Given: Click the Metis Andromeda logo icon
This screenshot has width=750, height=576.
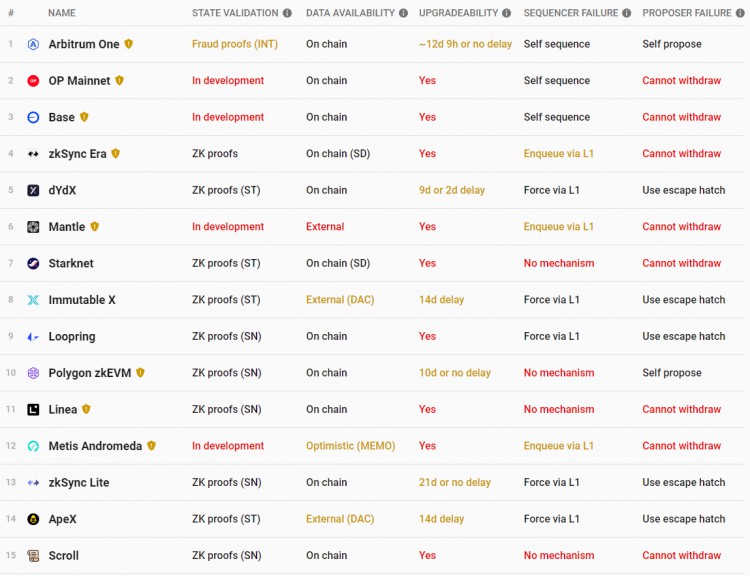Looking at the screenshot, I should (33, 446).
